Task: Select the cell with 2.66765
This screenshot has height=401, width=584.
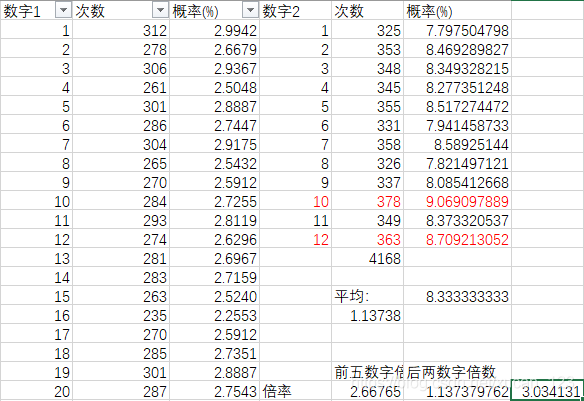Action: [x=367, y=391]
